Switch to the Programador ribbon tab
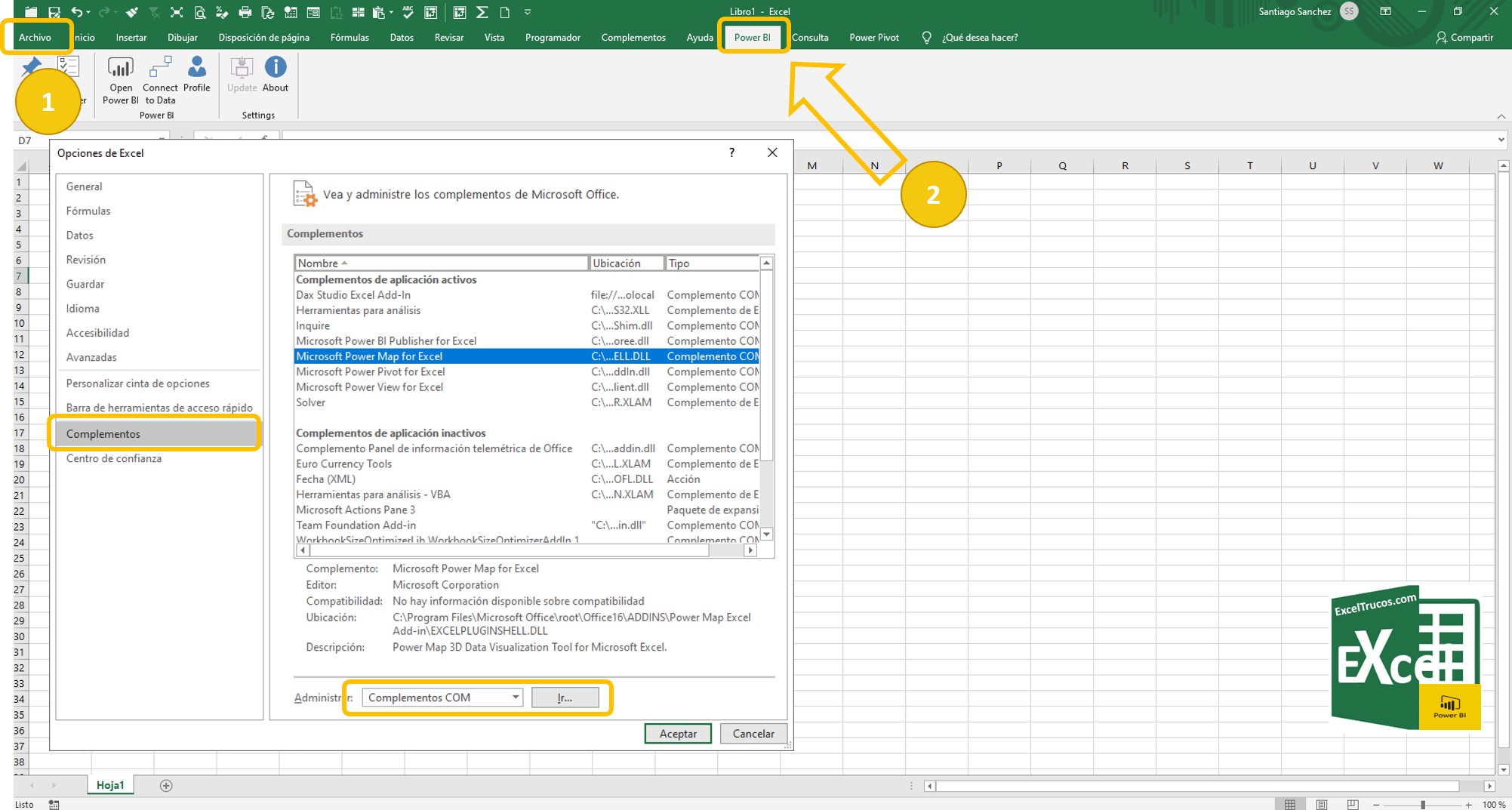The height and width of the screenshot is (810, 1512). pyautogui.click(x=553, y=37)
